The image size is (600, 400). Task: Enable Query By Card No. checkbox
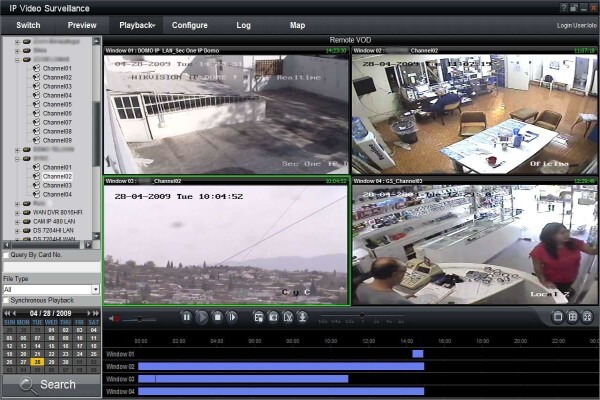click(6, 255)
